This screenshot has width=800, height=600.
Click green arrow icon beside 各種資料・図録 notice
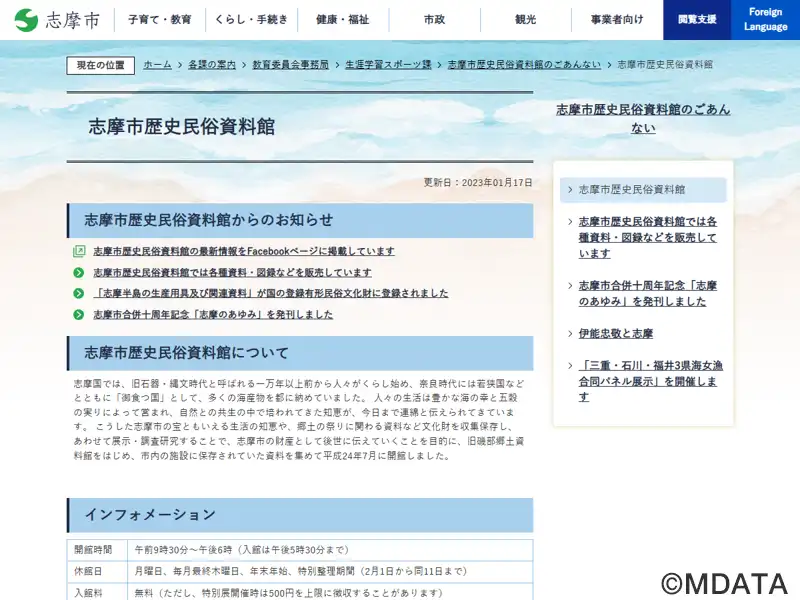(79, 273)
